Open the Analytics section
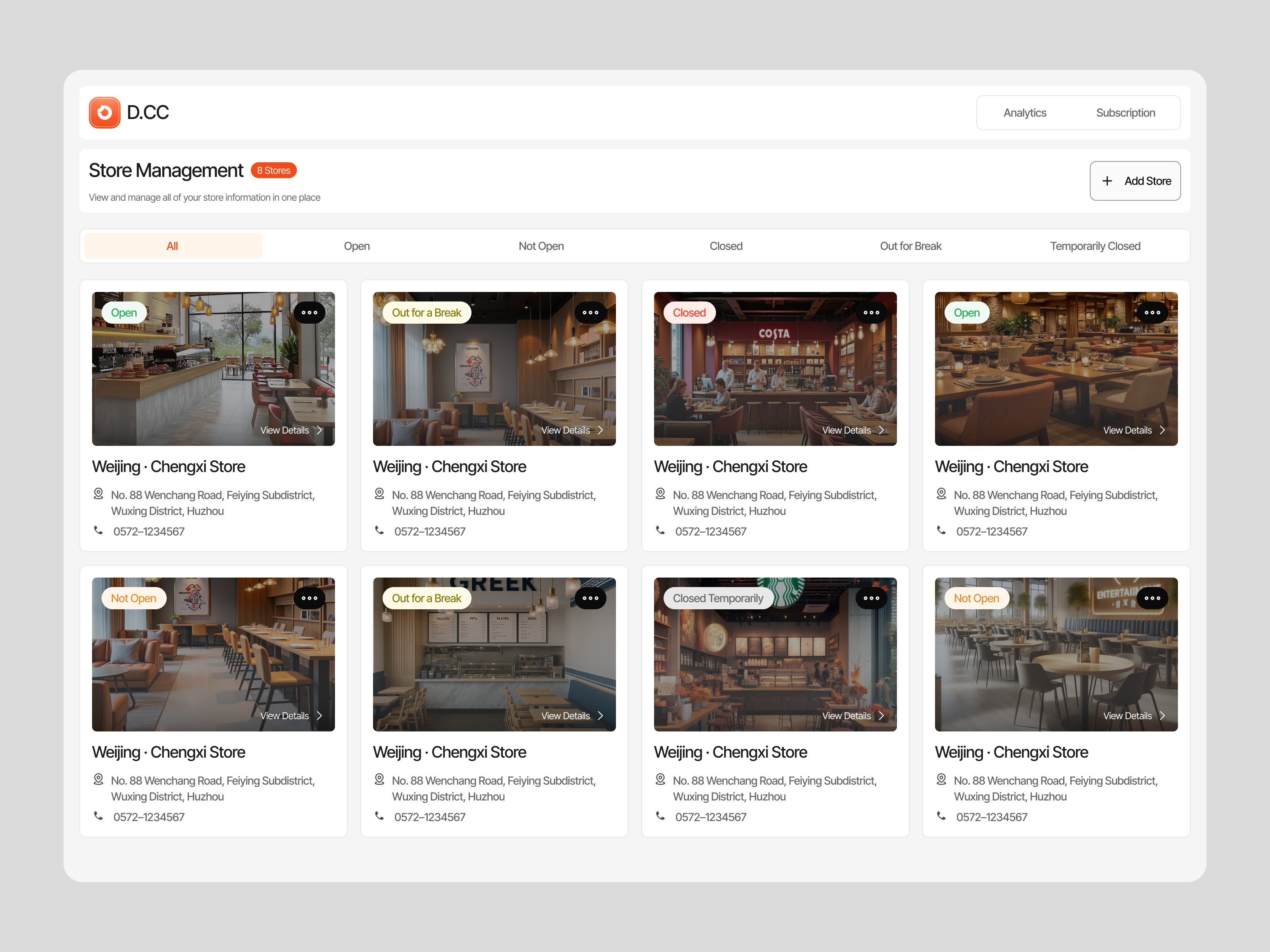 coord(1025,113)
